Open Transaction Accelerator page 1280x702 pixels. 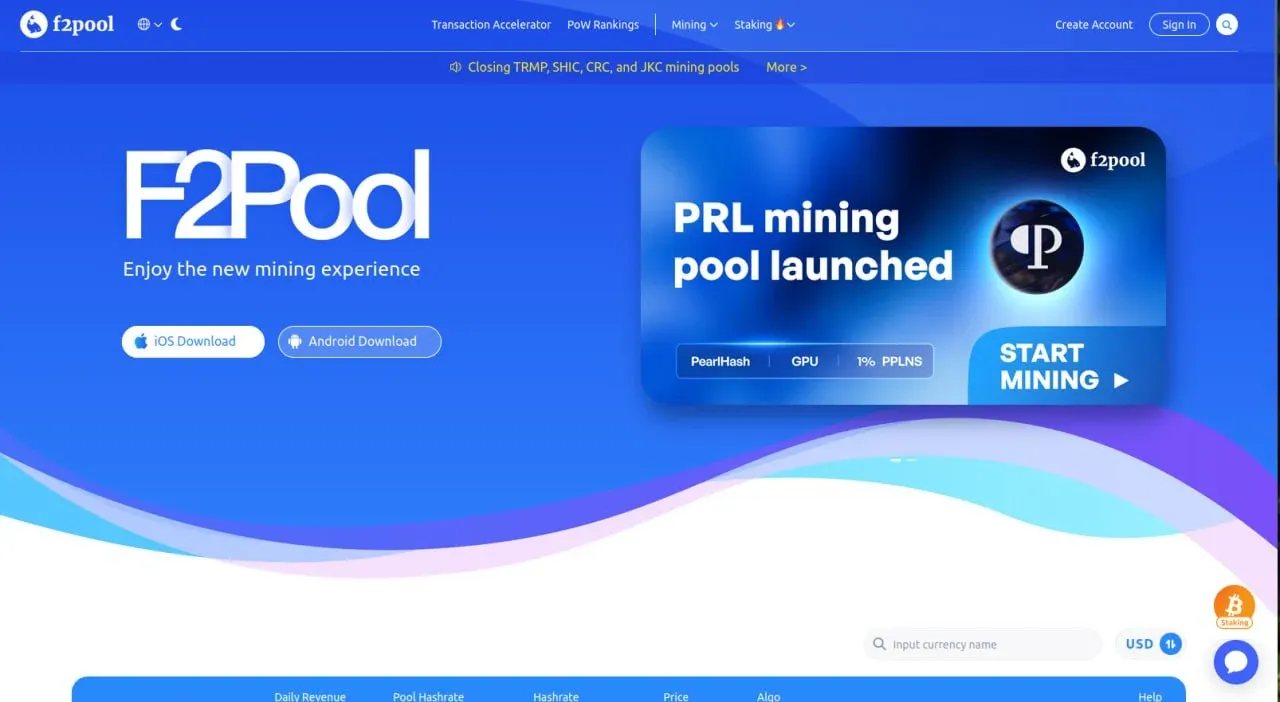(491, 25)
